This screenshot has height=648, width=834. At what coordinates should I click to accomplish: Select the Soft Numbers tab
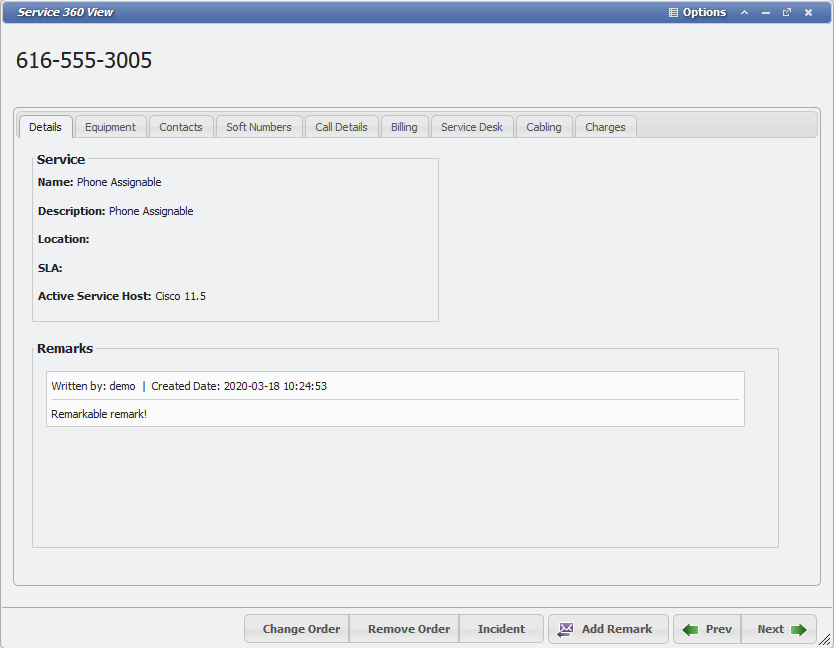click(258, 127)
